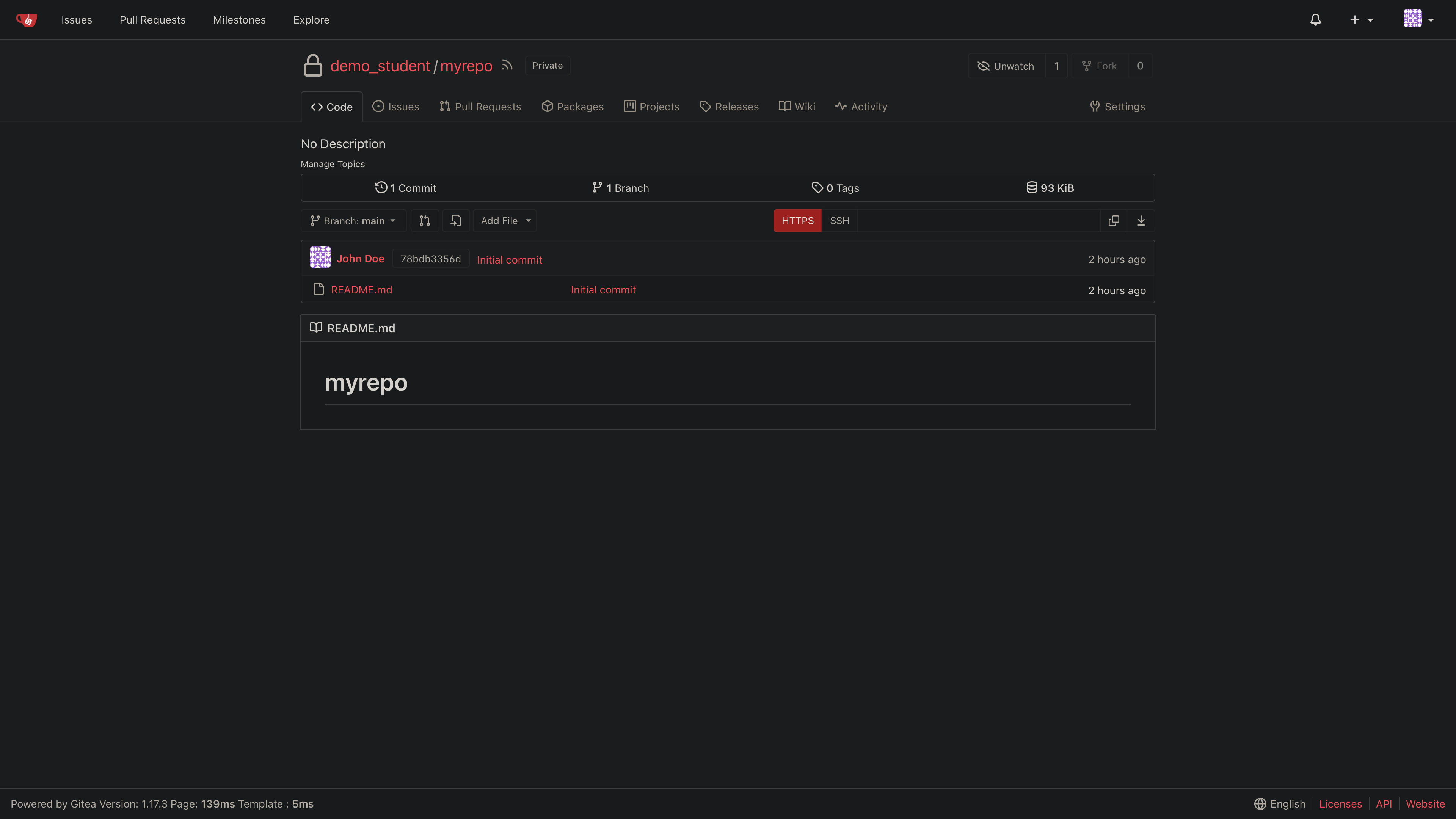Click the download repository icon
1456x819 pixels.
coord(1141,220)
